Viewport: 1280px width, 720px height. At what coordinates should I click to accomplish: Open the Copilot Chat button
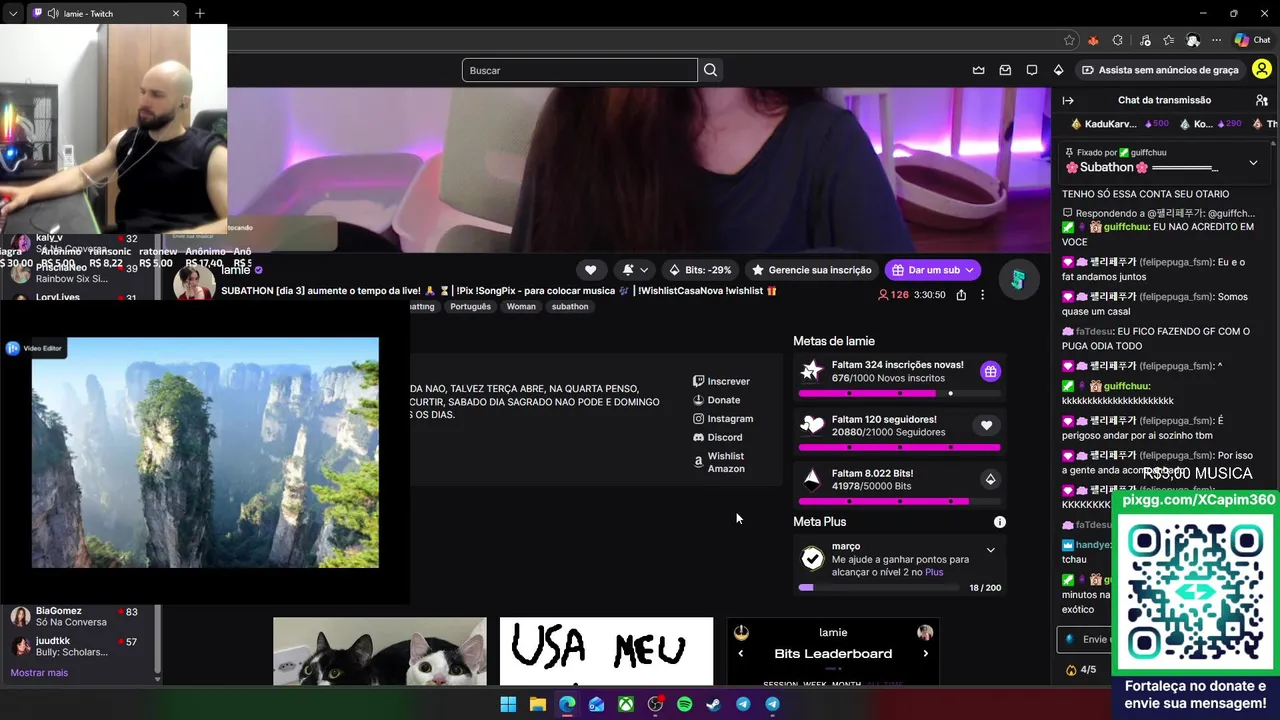coord(1252,40)
